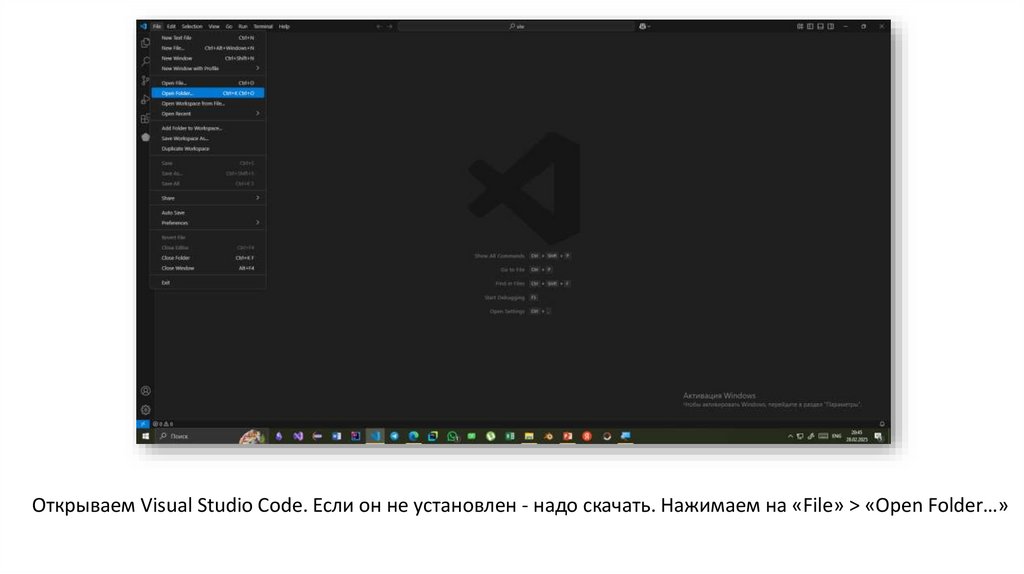
Task: Choose Close Folder from the File menu
Action: 208,258
